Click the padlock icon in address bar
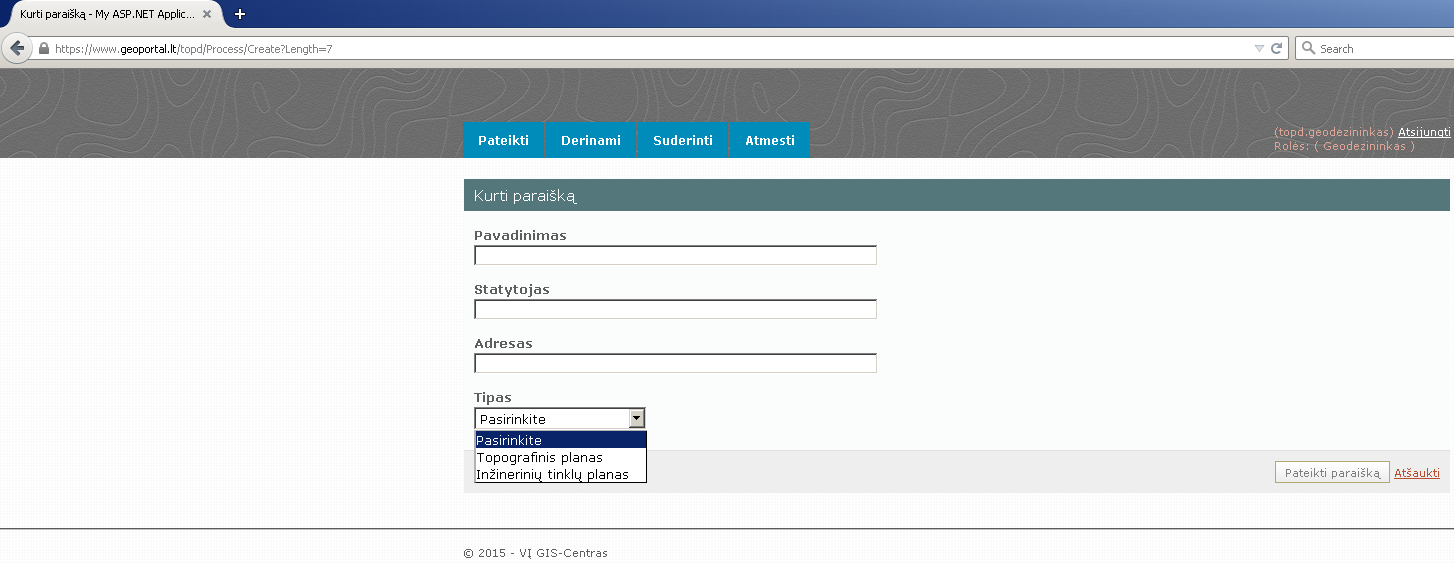This screenshot has height=563, width=1454. (x=43, y=48)
